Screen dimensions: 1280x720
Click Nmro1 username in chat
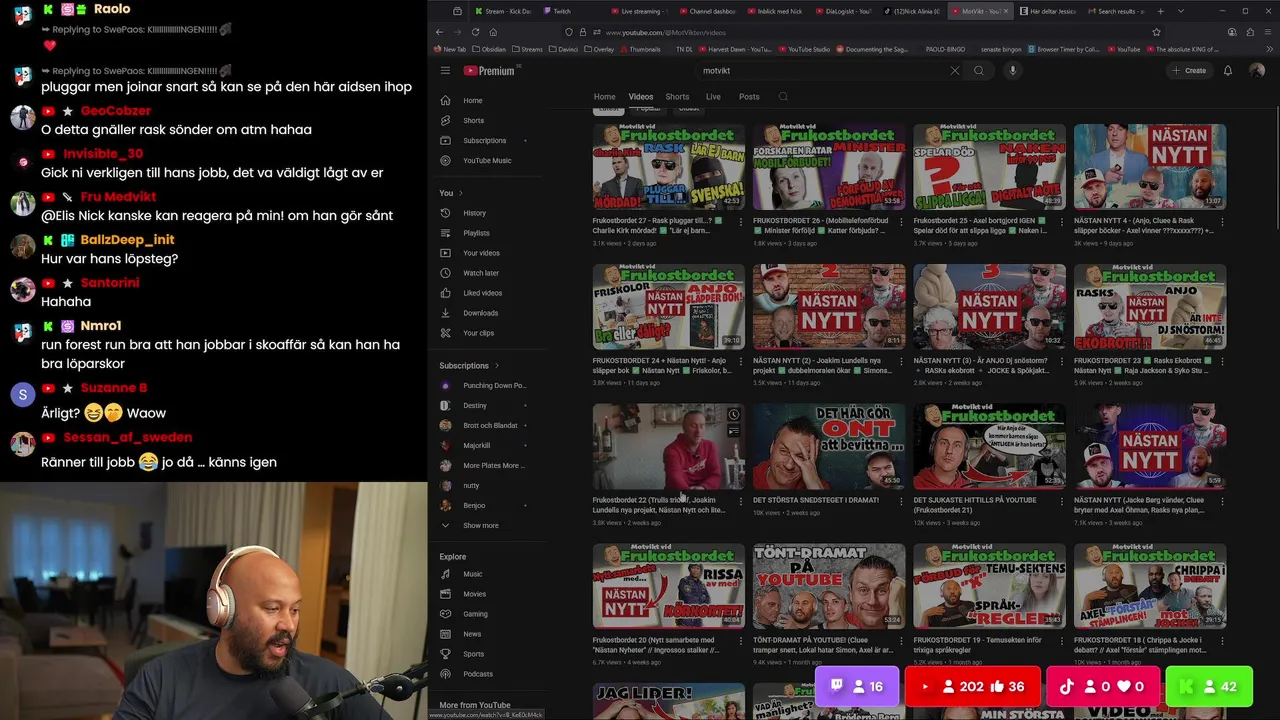pyautogui.click(x=101, y=326)
